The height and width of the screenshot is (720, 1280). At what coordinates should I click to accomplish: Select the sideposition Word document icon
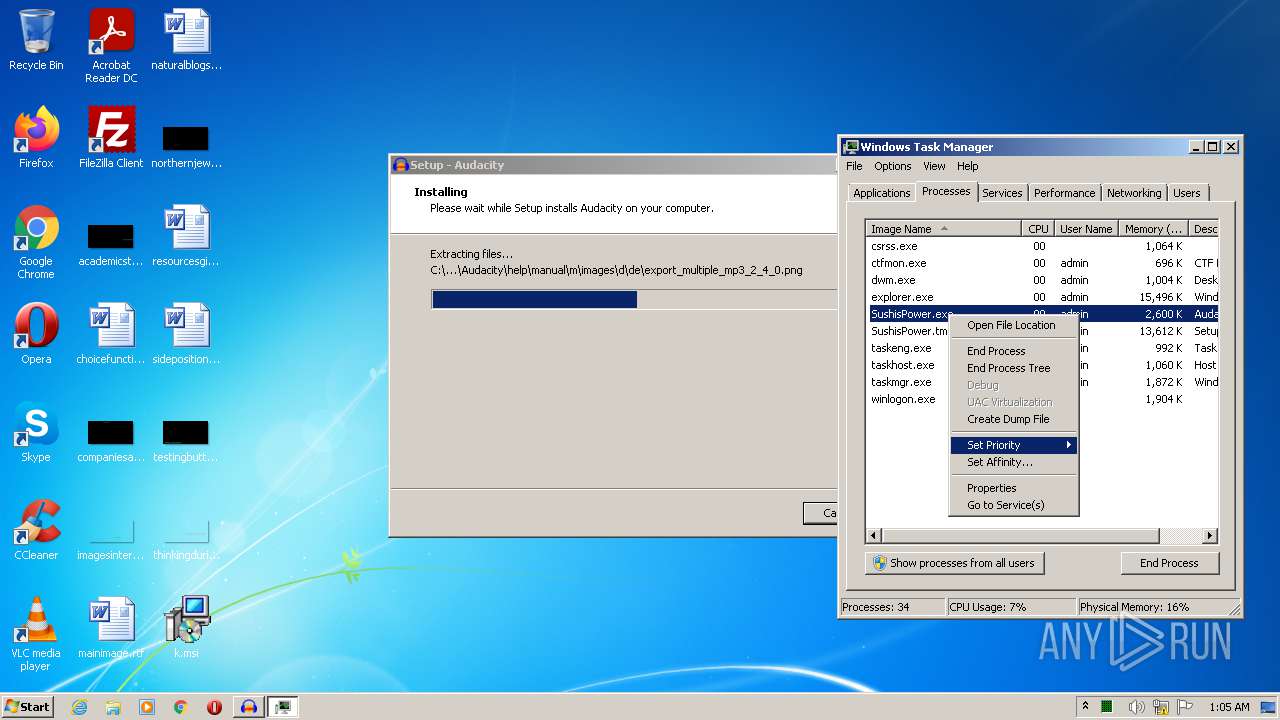[186, 334]
